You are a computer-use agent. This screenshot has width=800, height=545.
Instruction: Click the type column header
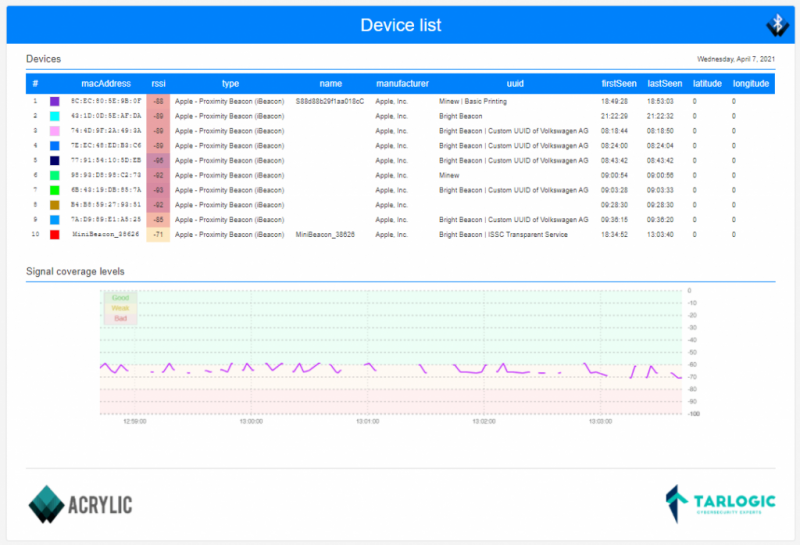click(x=230, y=84)
